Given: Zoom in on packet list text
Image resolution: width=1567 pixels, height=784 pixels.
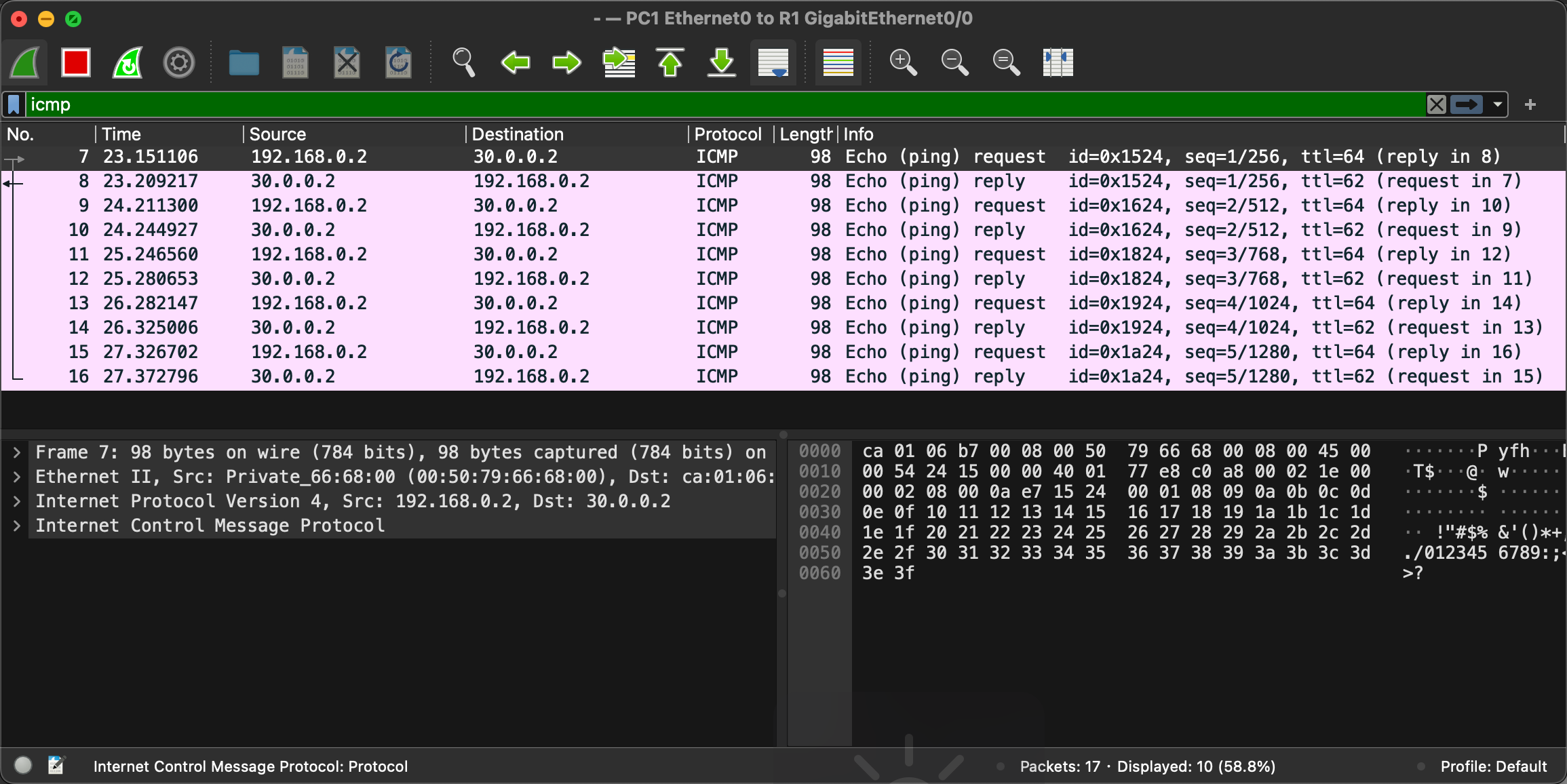Looking at the screenshot, I should 903,63.
